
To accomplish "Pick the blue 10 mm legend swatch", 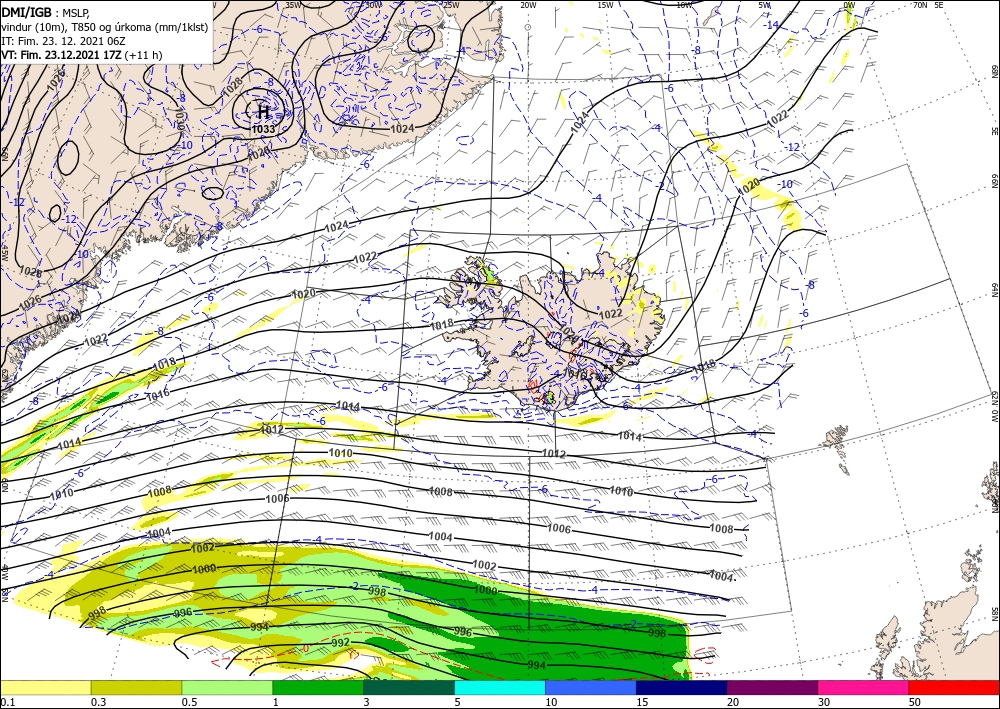I will 591,687.
